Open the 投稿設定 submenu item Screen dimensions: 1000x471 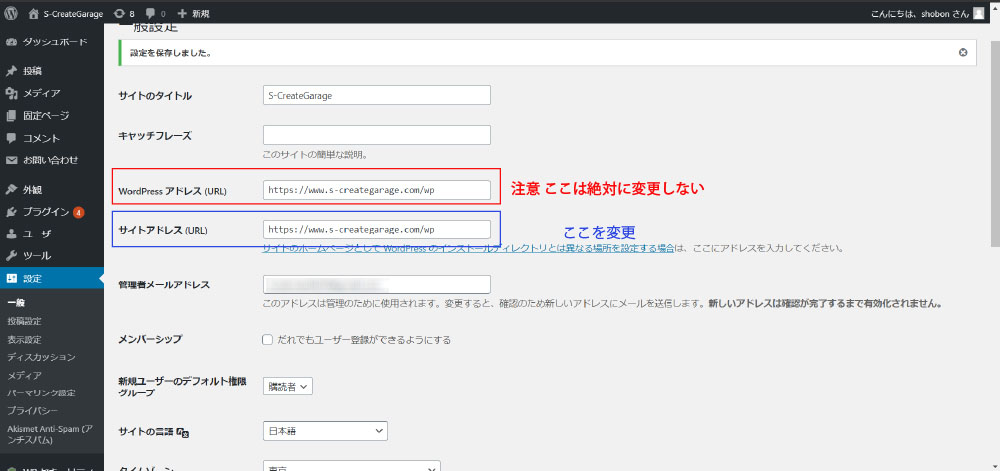[x=24, y=321]
